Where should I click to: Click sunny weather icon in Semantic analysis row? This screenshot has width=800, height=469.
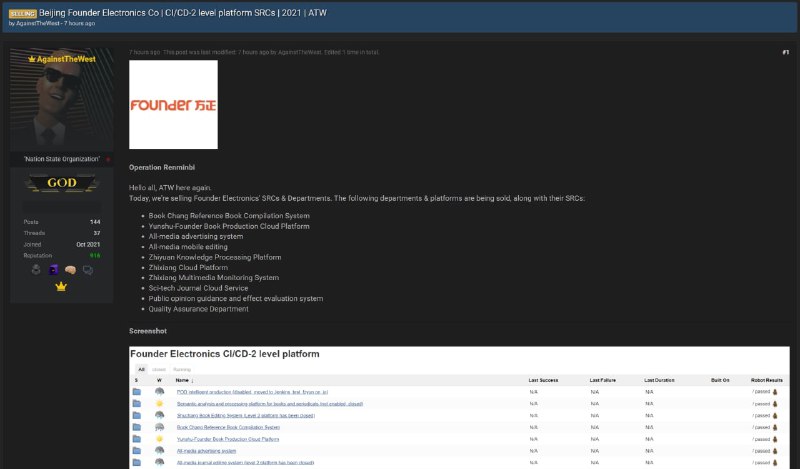[x=160, y=404]
